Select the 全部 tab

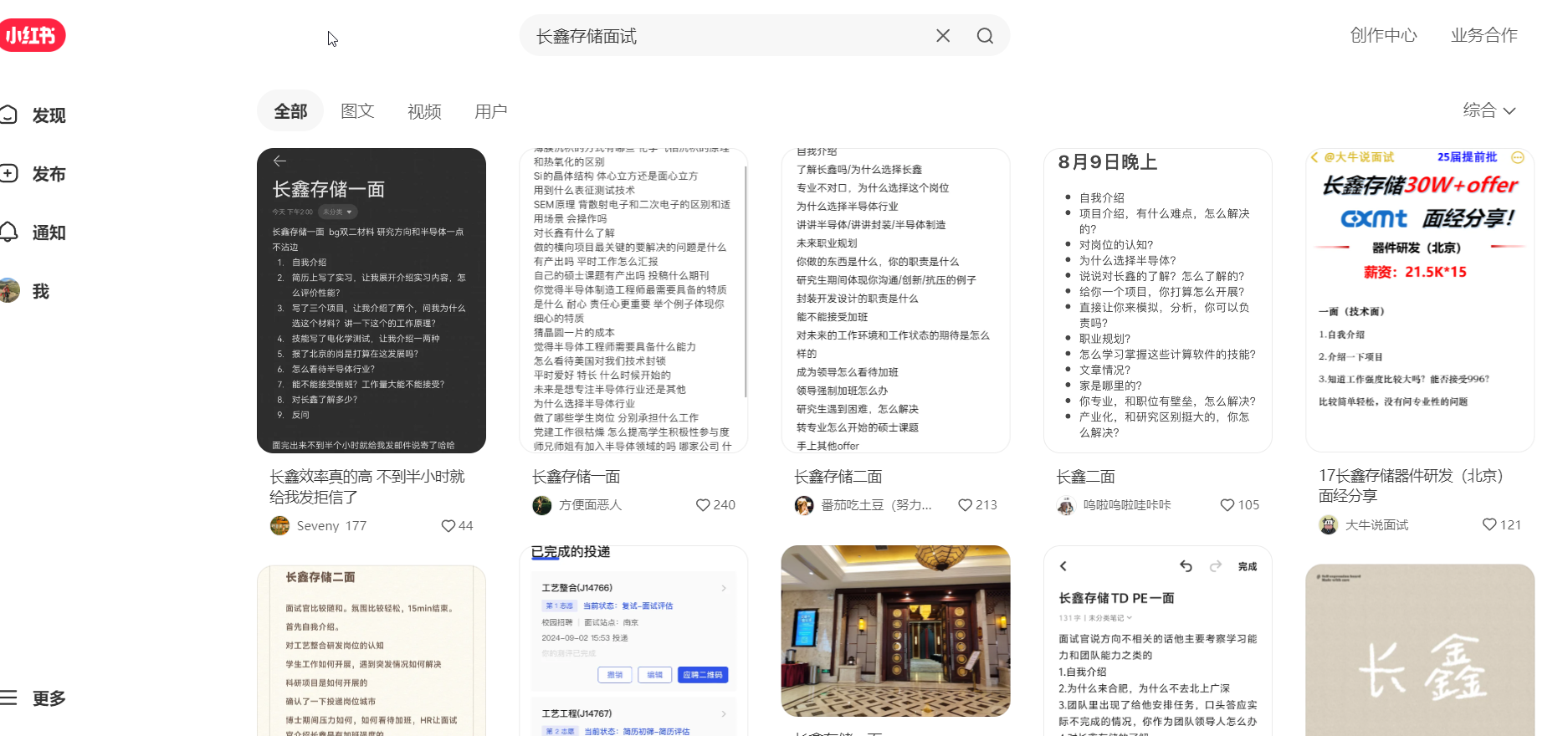coord(290,111)
